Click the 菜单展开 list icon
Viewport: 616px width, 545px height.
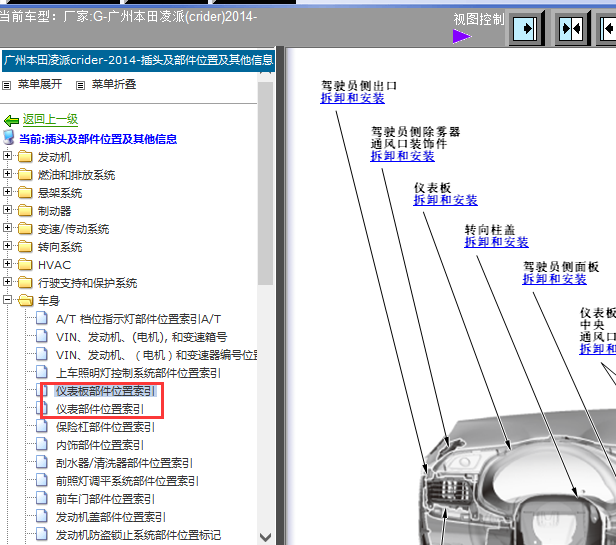[6, 85]
